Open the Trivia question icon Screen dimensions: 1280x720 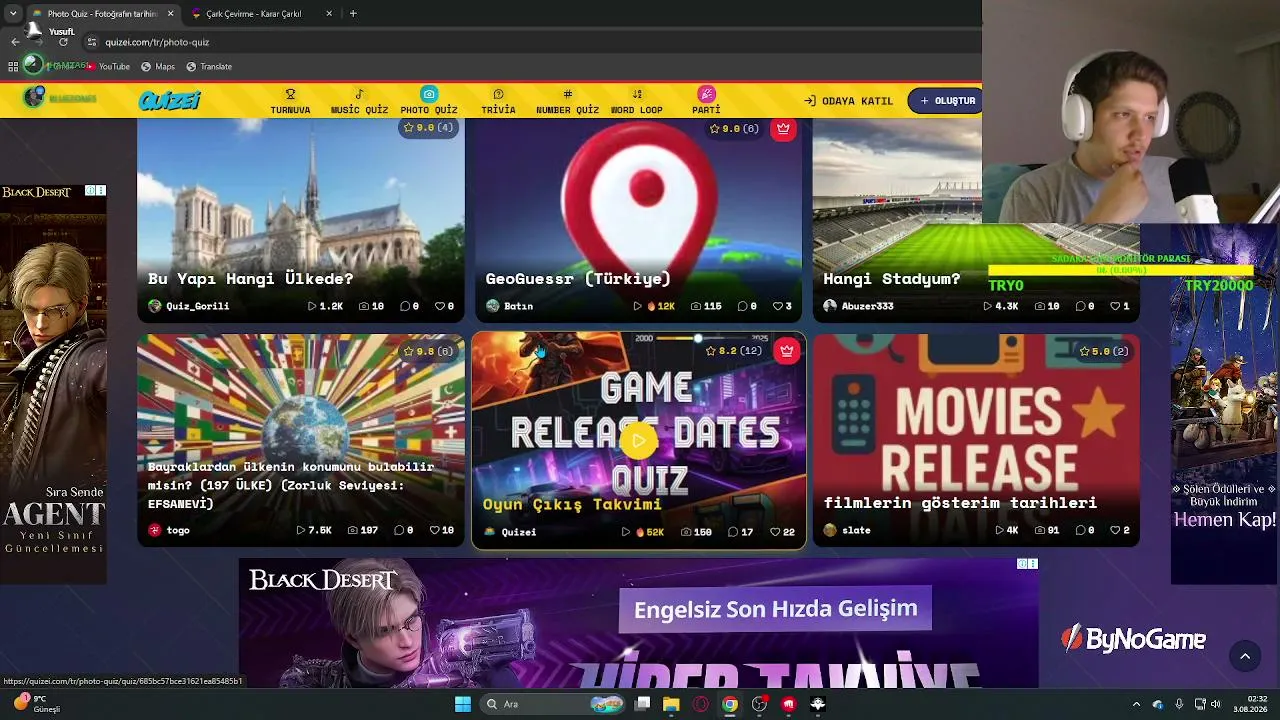point(498,95)
